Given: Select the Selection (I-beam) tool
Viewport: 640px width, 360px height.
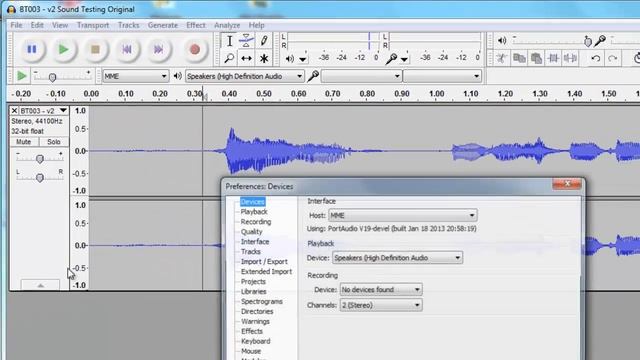Looking at the screenshot, I should click(229, 41).
